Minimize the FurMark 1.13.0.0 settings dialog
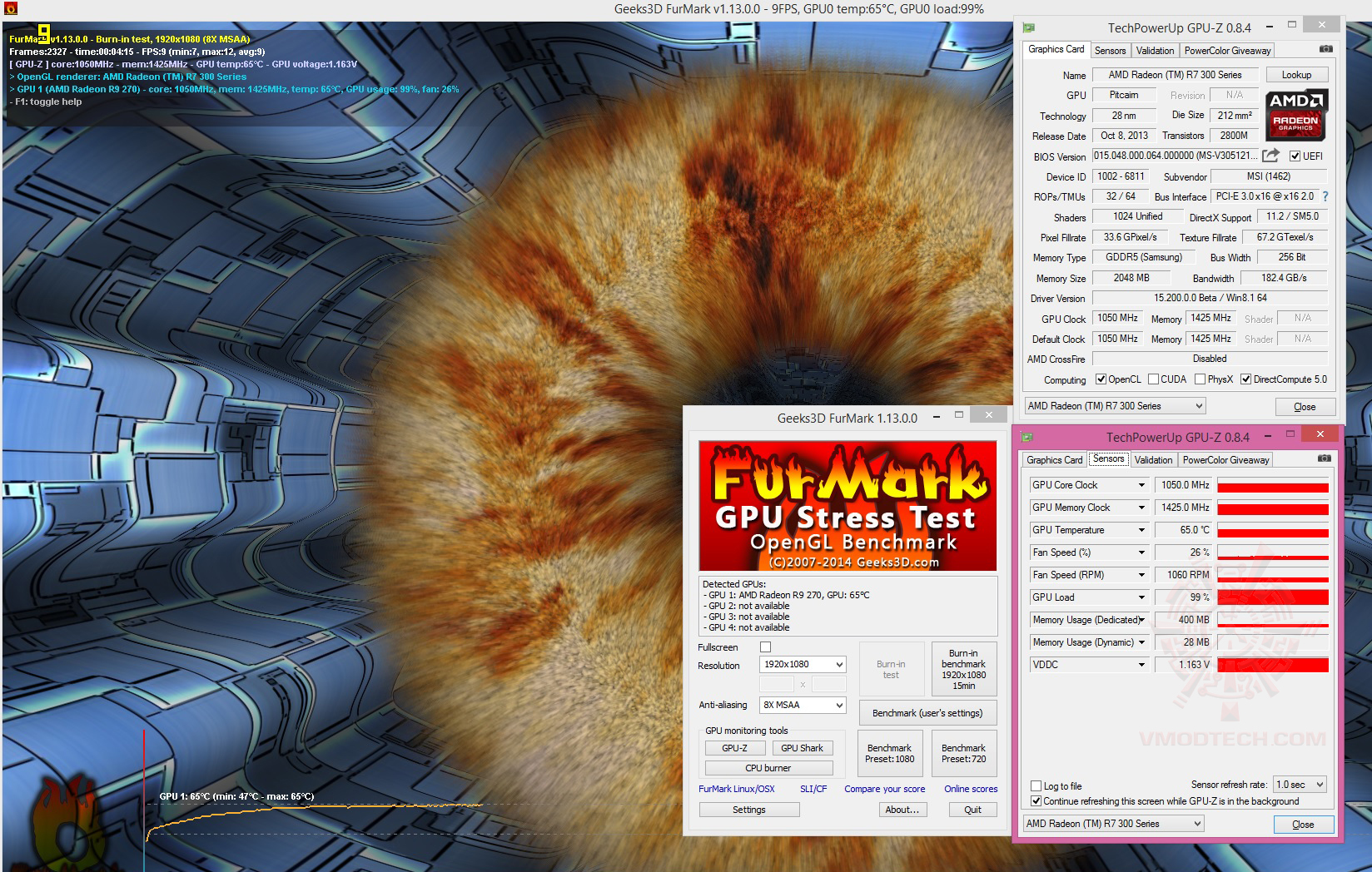Viewport: 1372px width, 872px height. click(x=936, y=416)
